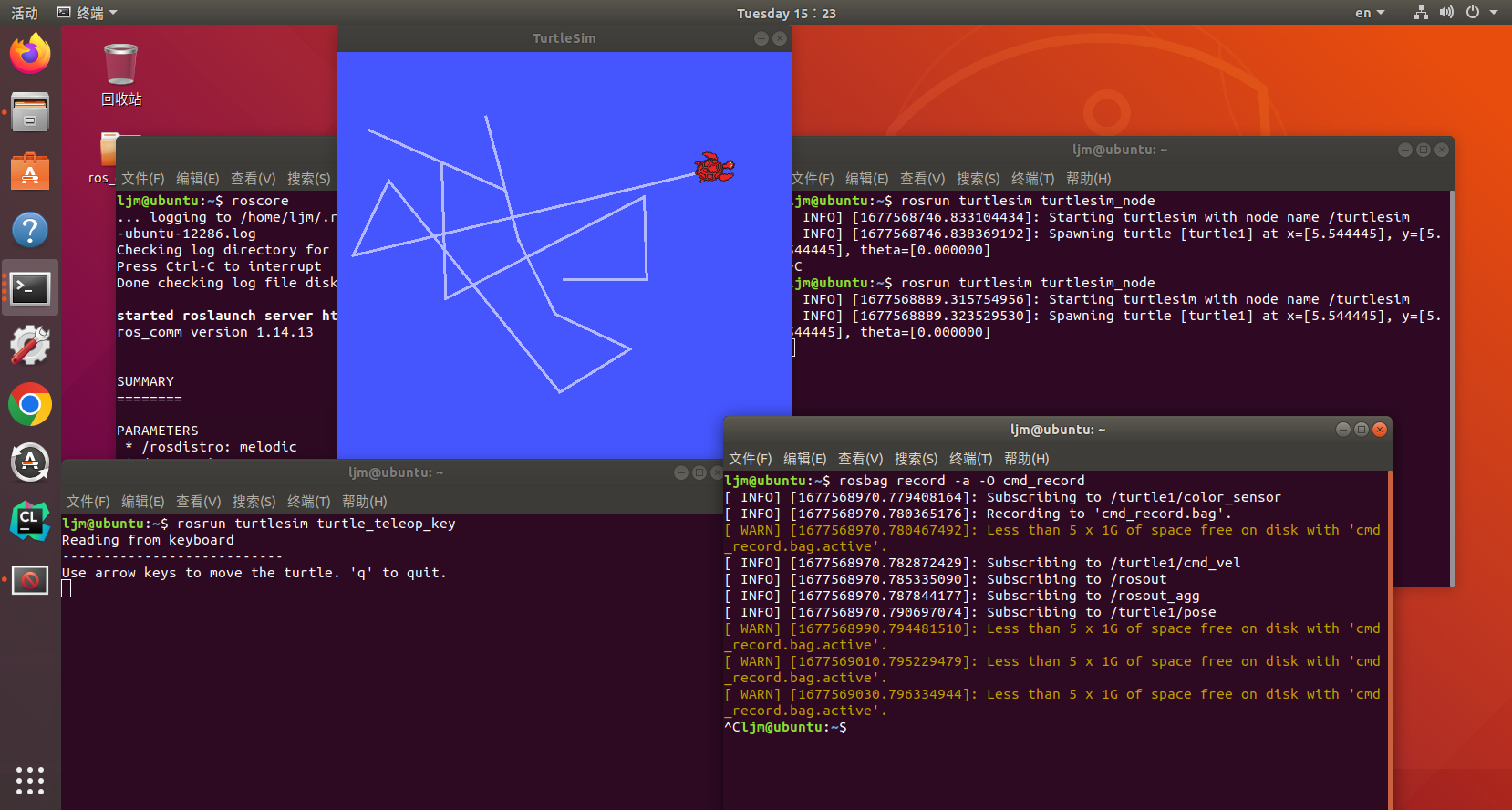Screen dimensions: 1512x810
Task: Open 终端(T) menu in teleop_key terminal
Action: [309, 502]
